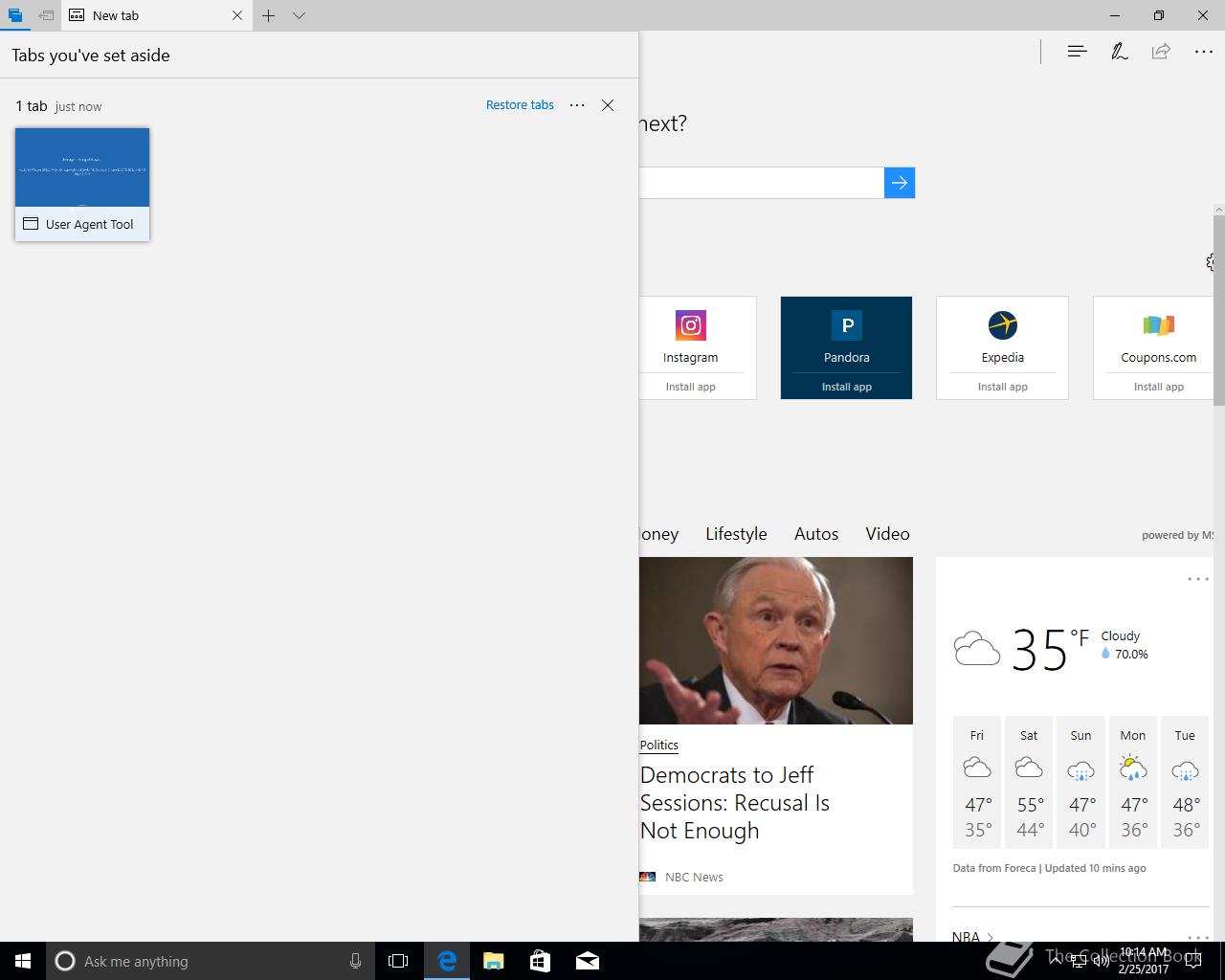Open Mail app from taskbar
The image size is (1225, 980).
tap(587, 961)
